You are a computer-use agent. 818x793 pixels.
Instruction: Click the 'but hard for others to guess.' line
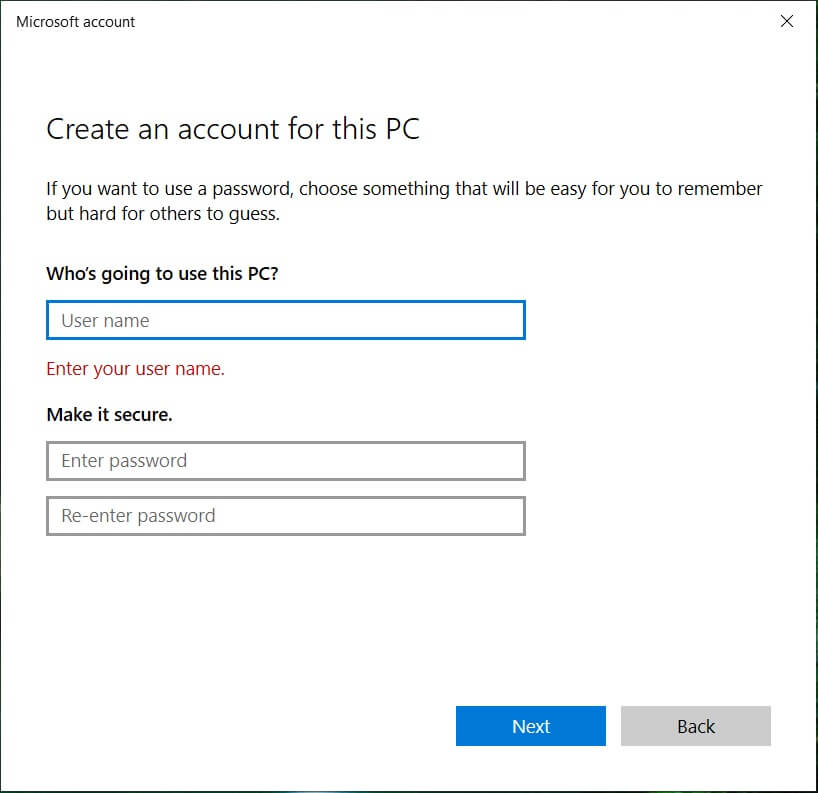[163, 214]
